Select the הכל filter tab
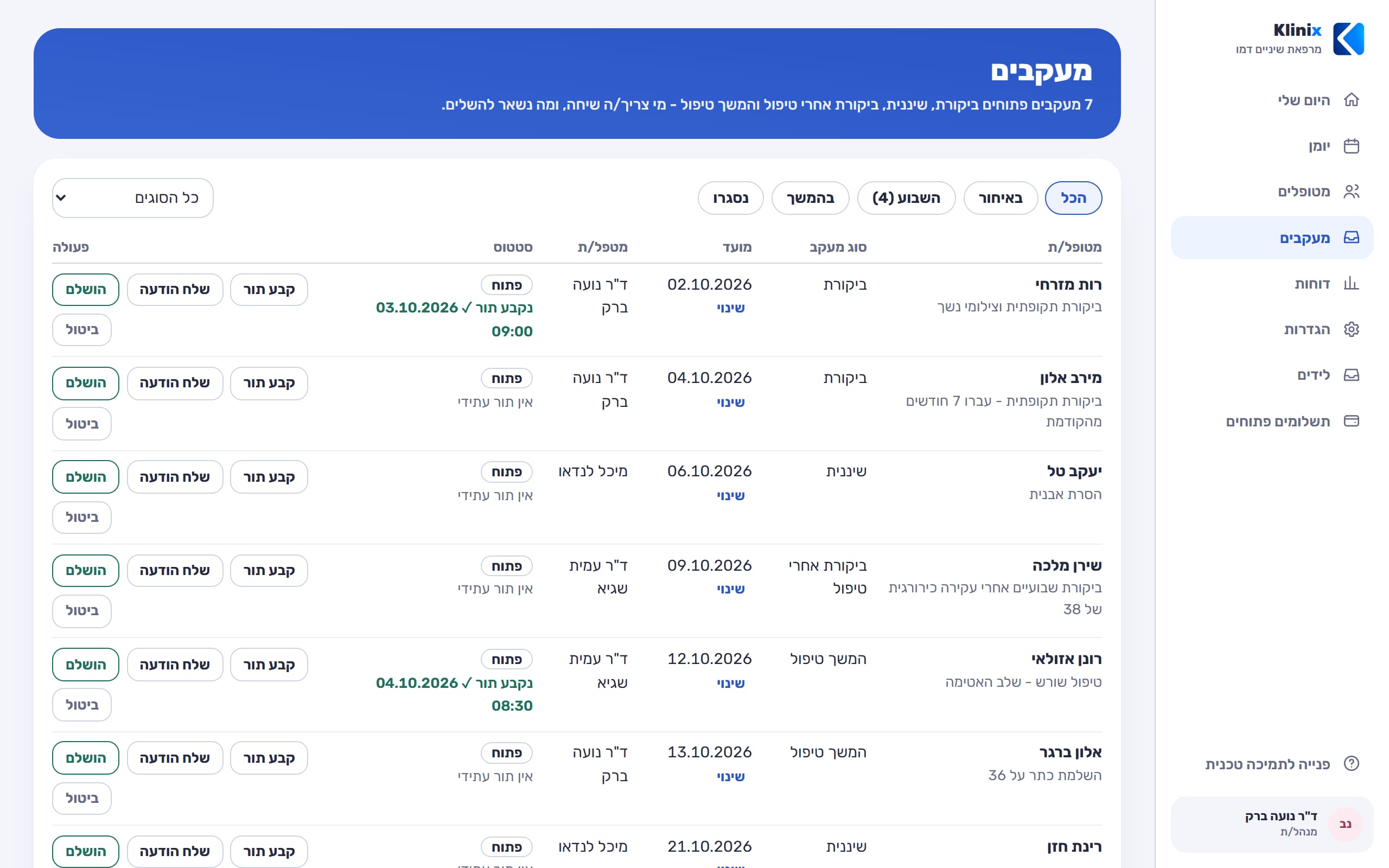 point(1073,198)
